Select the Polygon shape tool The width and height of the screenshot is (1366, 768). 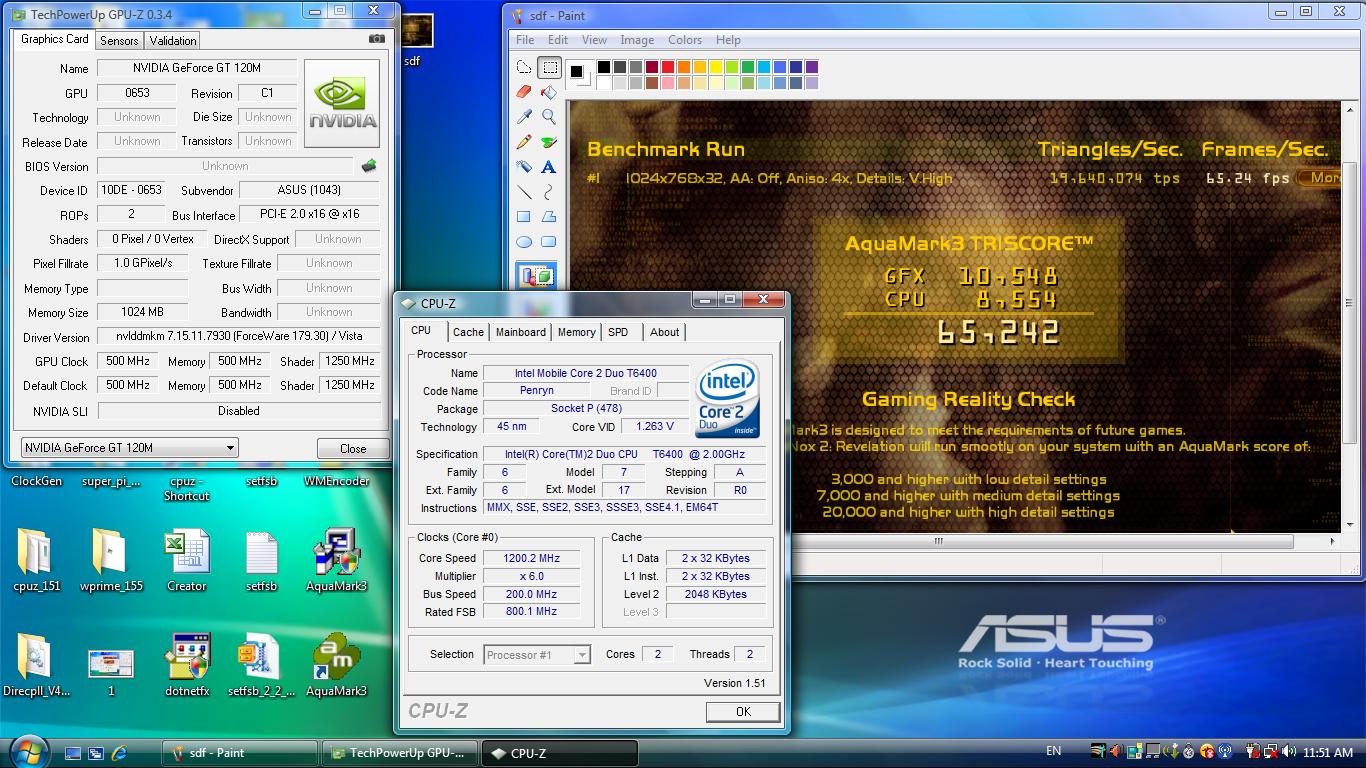(549, 217)
